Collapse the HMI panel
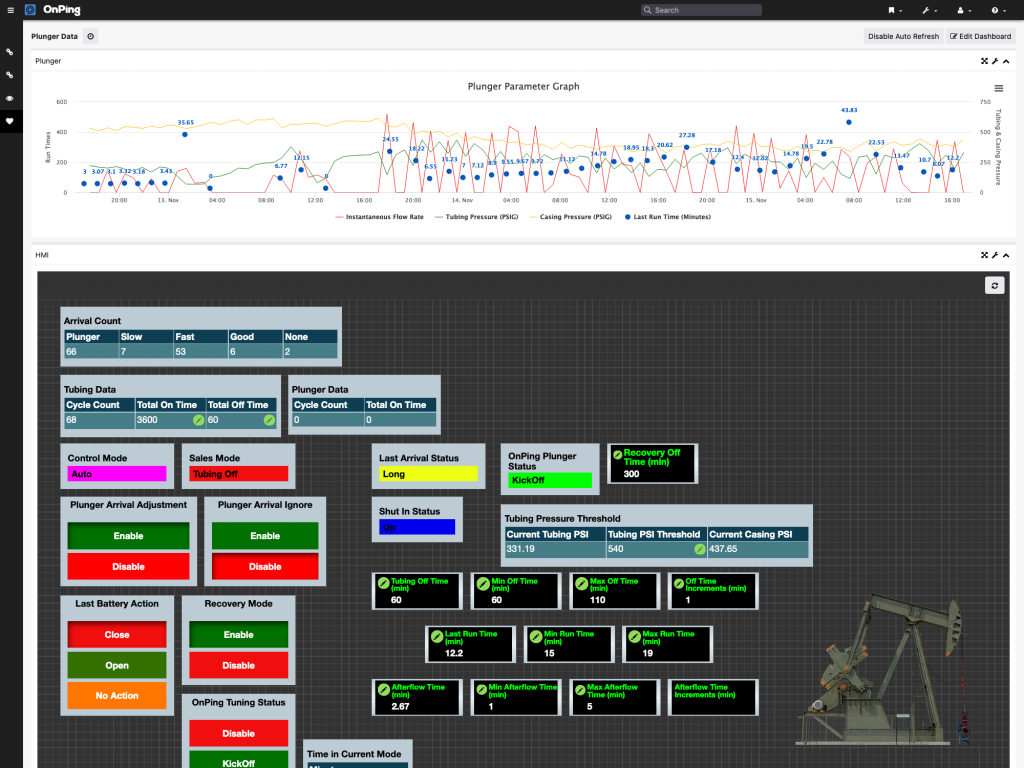 (x=1006, y=255)
